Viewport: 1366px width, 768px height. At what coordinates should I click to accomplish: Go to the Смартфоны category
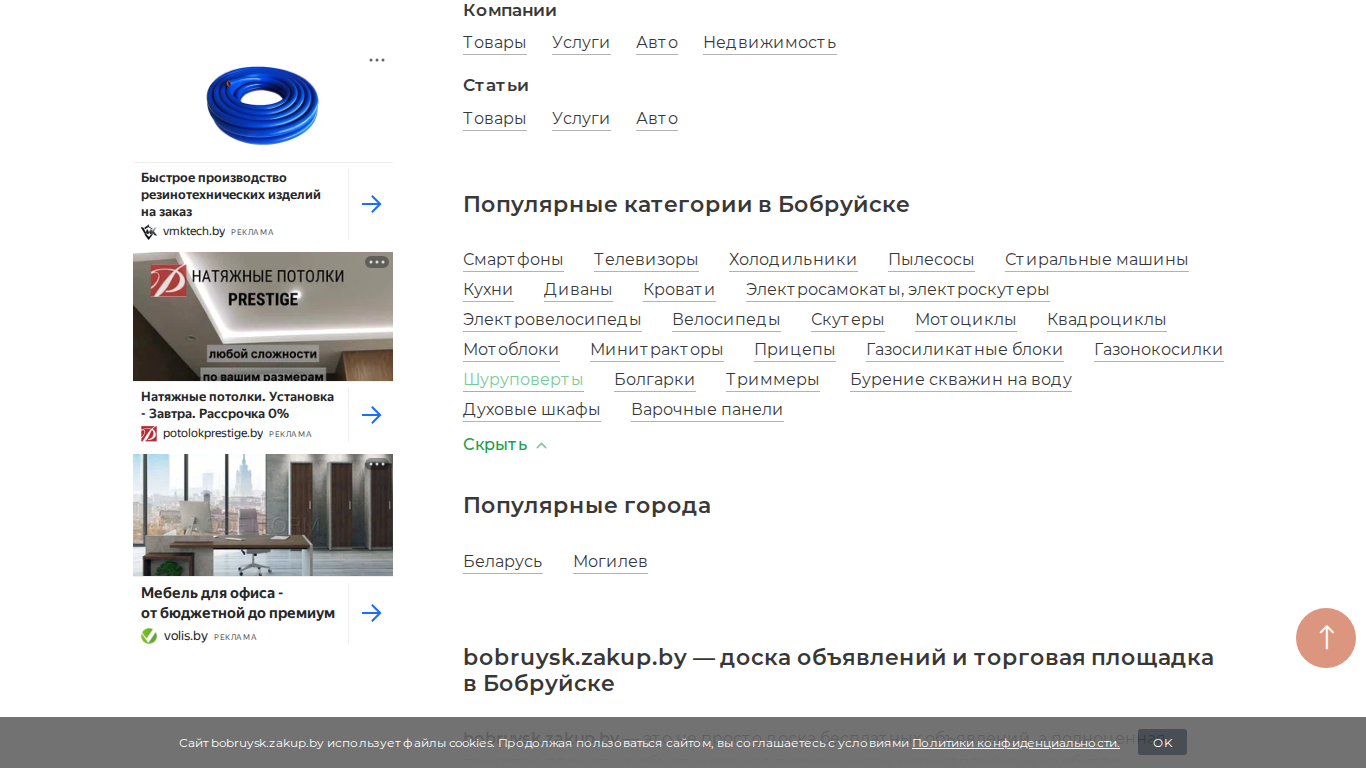(513, 260)
